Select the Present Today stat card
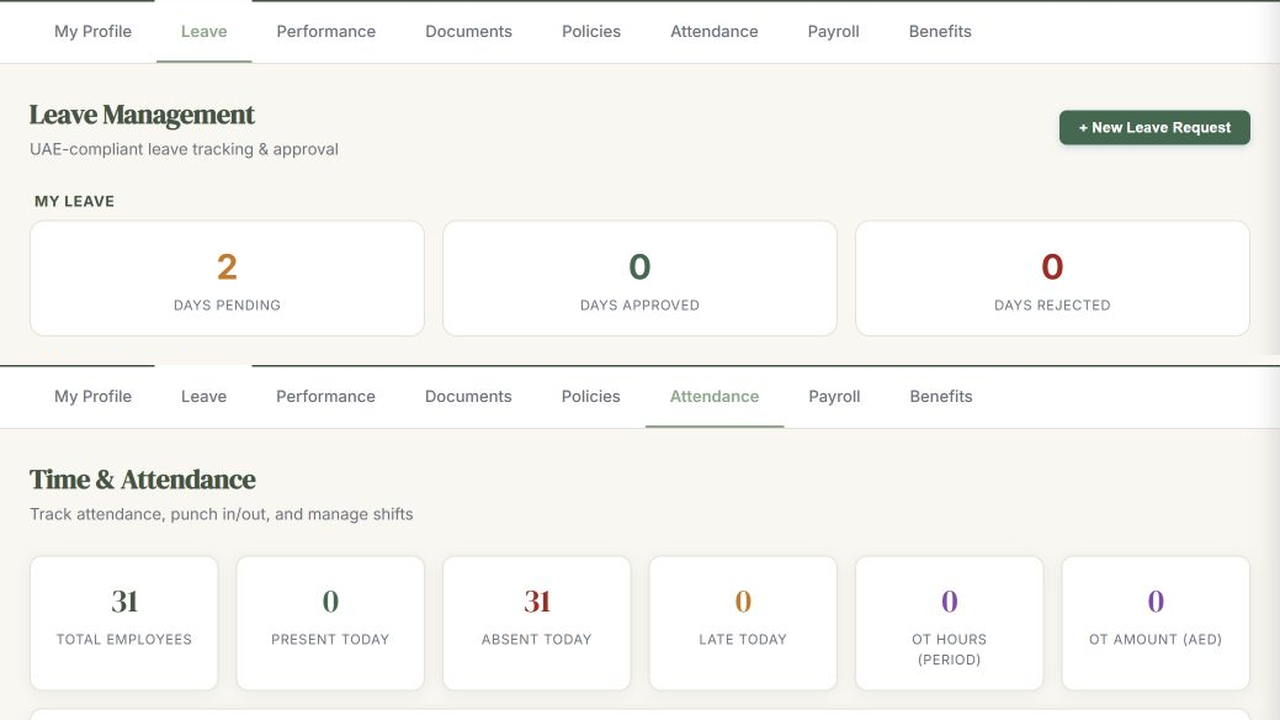 pyautogui.click(x=330, y=623)
